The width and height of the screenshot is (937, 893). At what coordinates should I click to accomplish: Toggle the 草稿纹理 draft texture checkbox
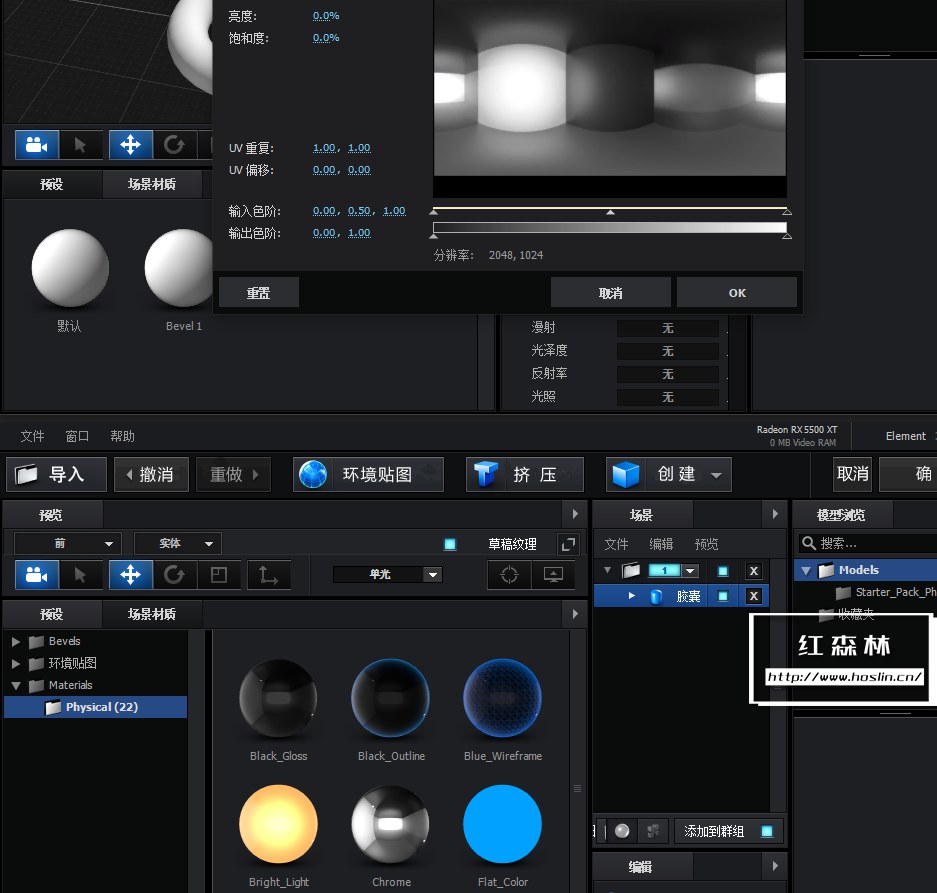coord(450,544)
